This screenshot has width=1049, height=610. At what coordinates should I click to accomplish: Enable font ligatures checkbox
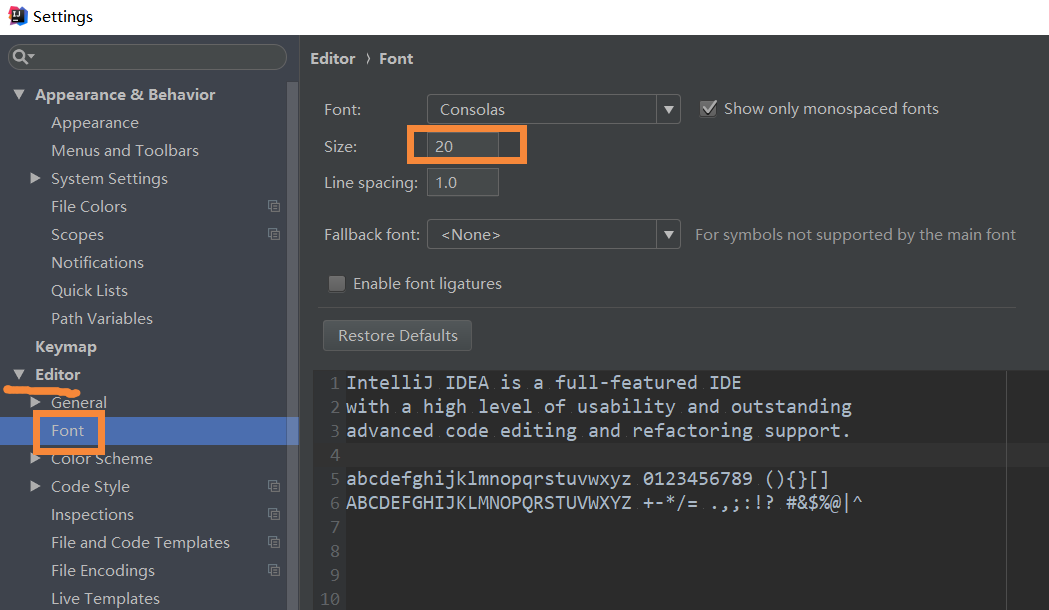(337, 284)
